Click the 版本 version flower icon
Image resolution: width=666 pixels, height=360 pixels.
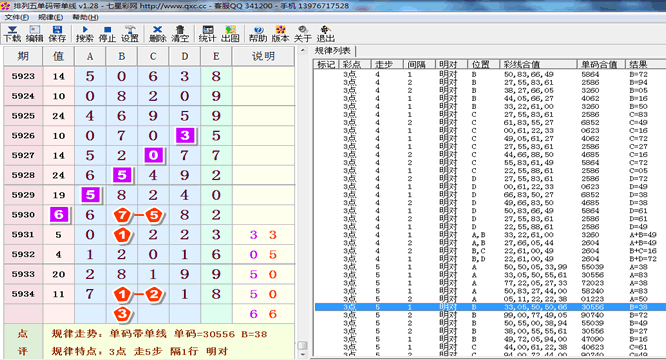280,34
